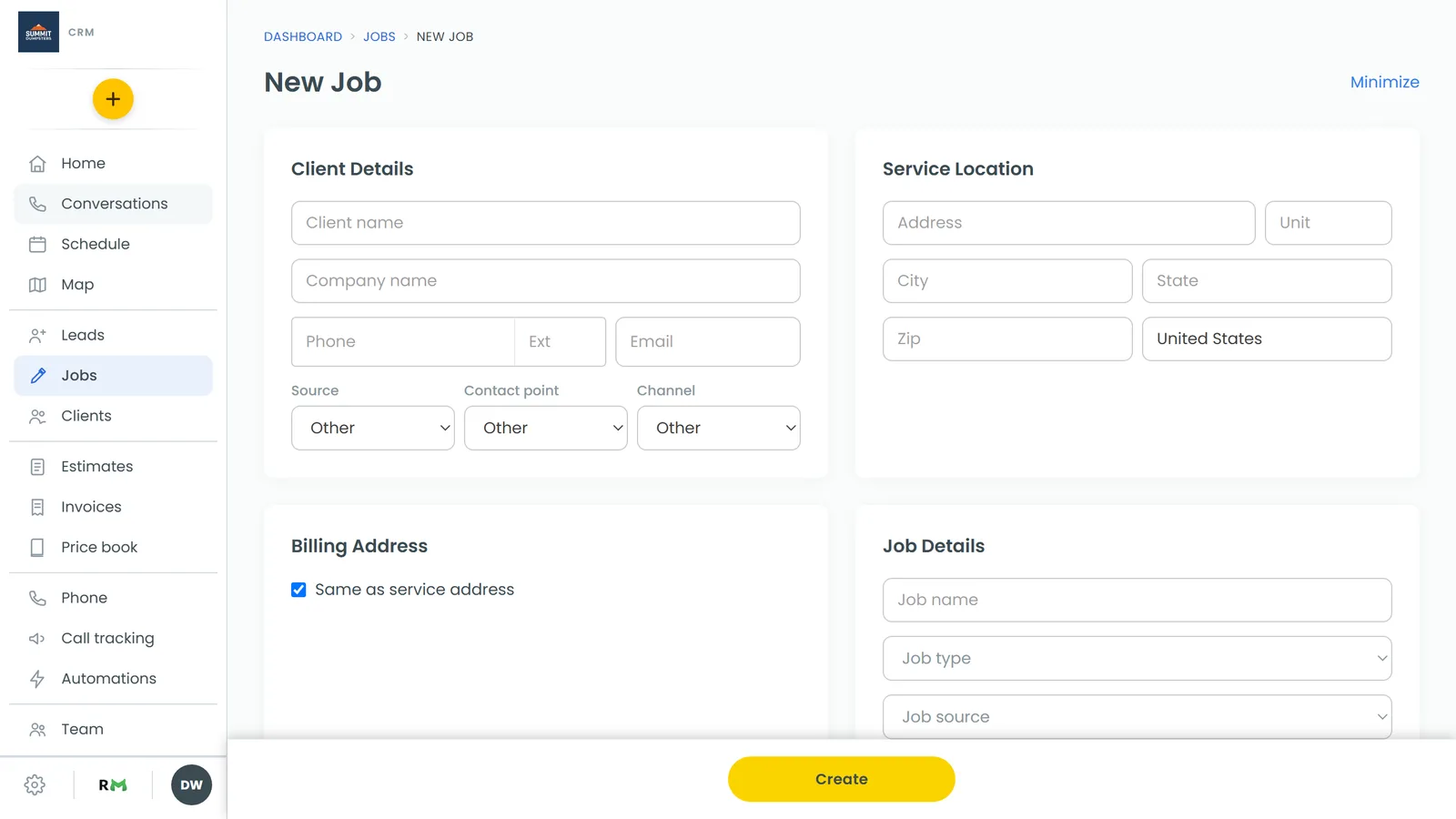Click the State input field

[1267, 281]
